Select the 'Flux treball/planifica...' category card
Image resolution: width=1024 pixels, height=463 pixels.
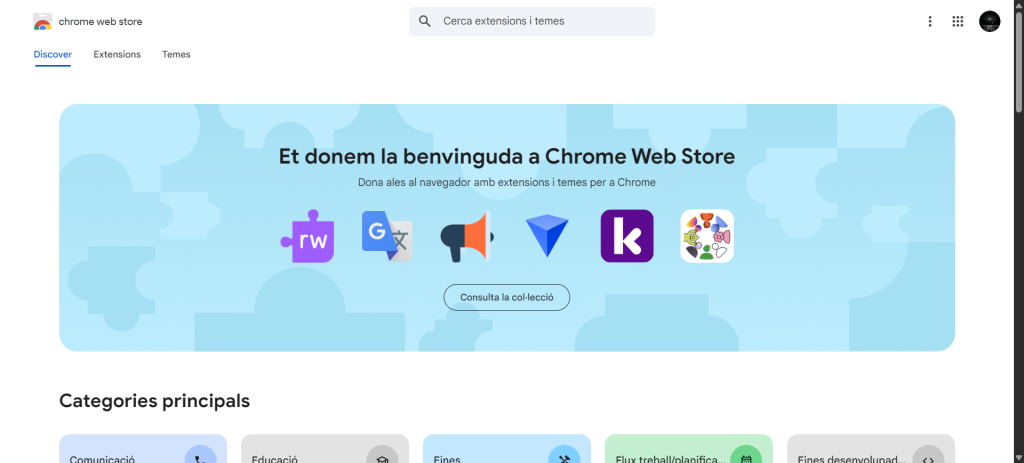click(x=688, y=450)
